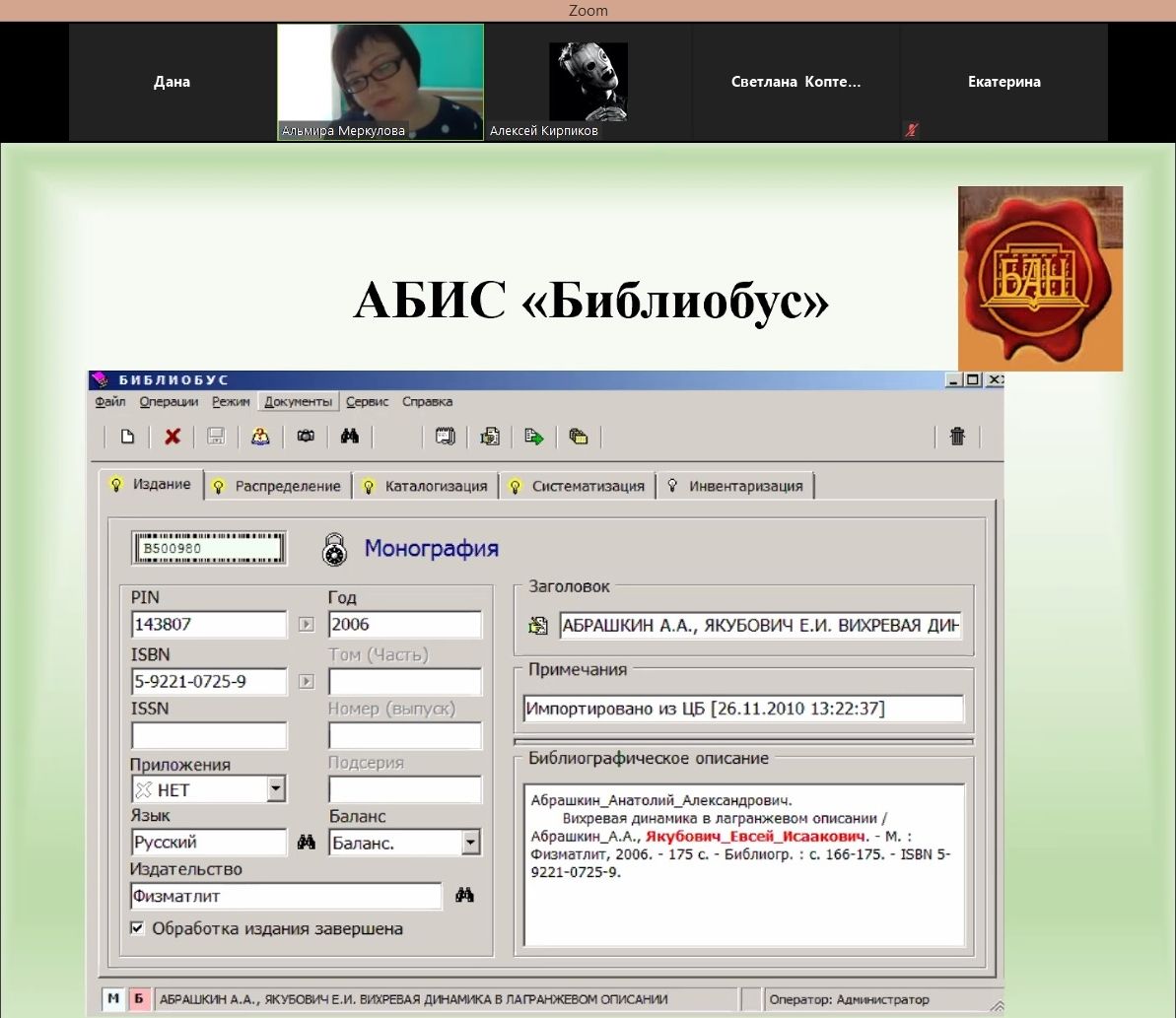Switch to the Издание tab

pos(152,484)
